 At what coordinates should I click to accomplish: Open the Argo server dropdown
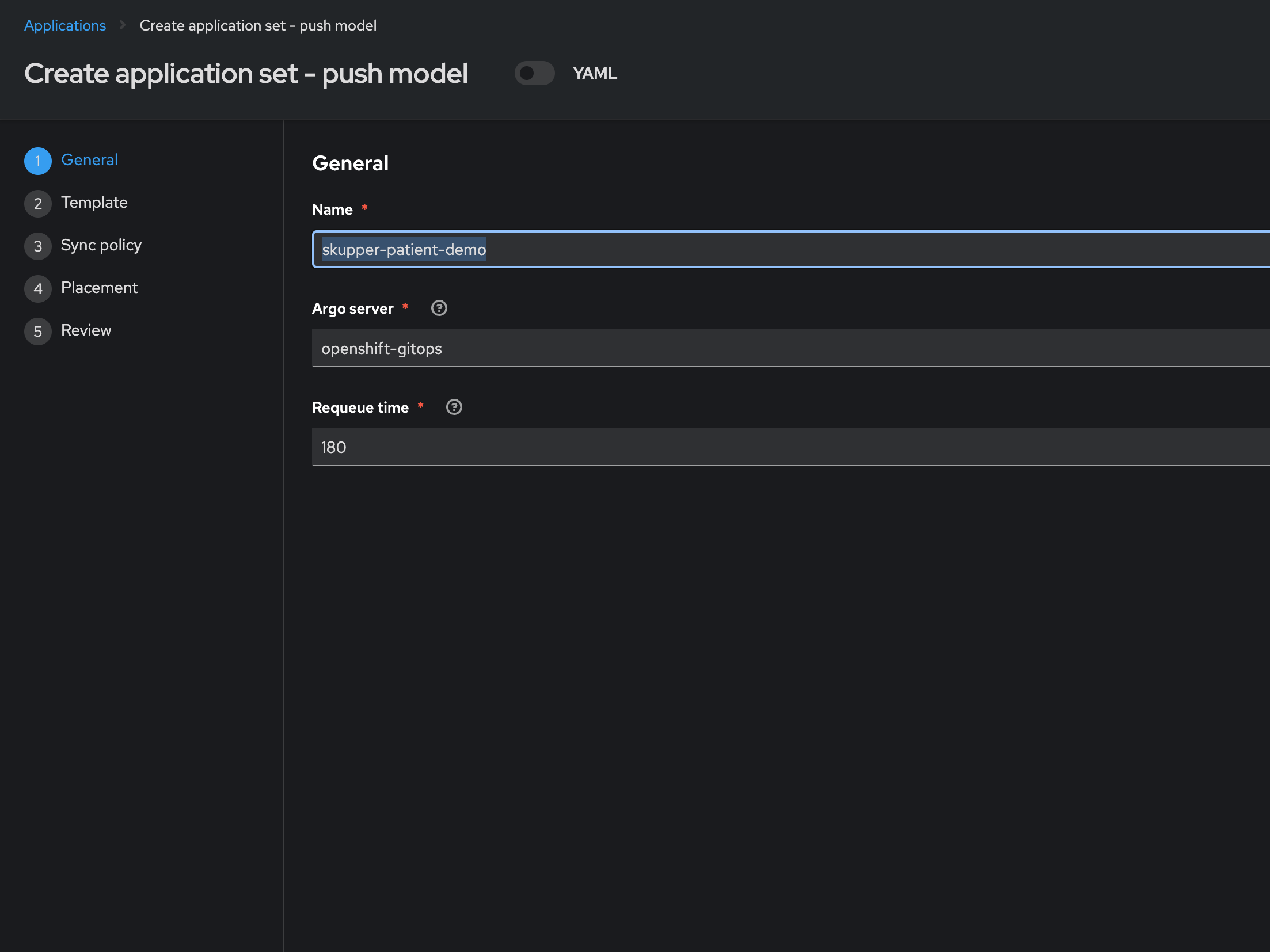(789, 349)
